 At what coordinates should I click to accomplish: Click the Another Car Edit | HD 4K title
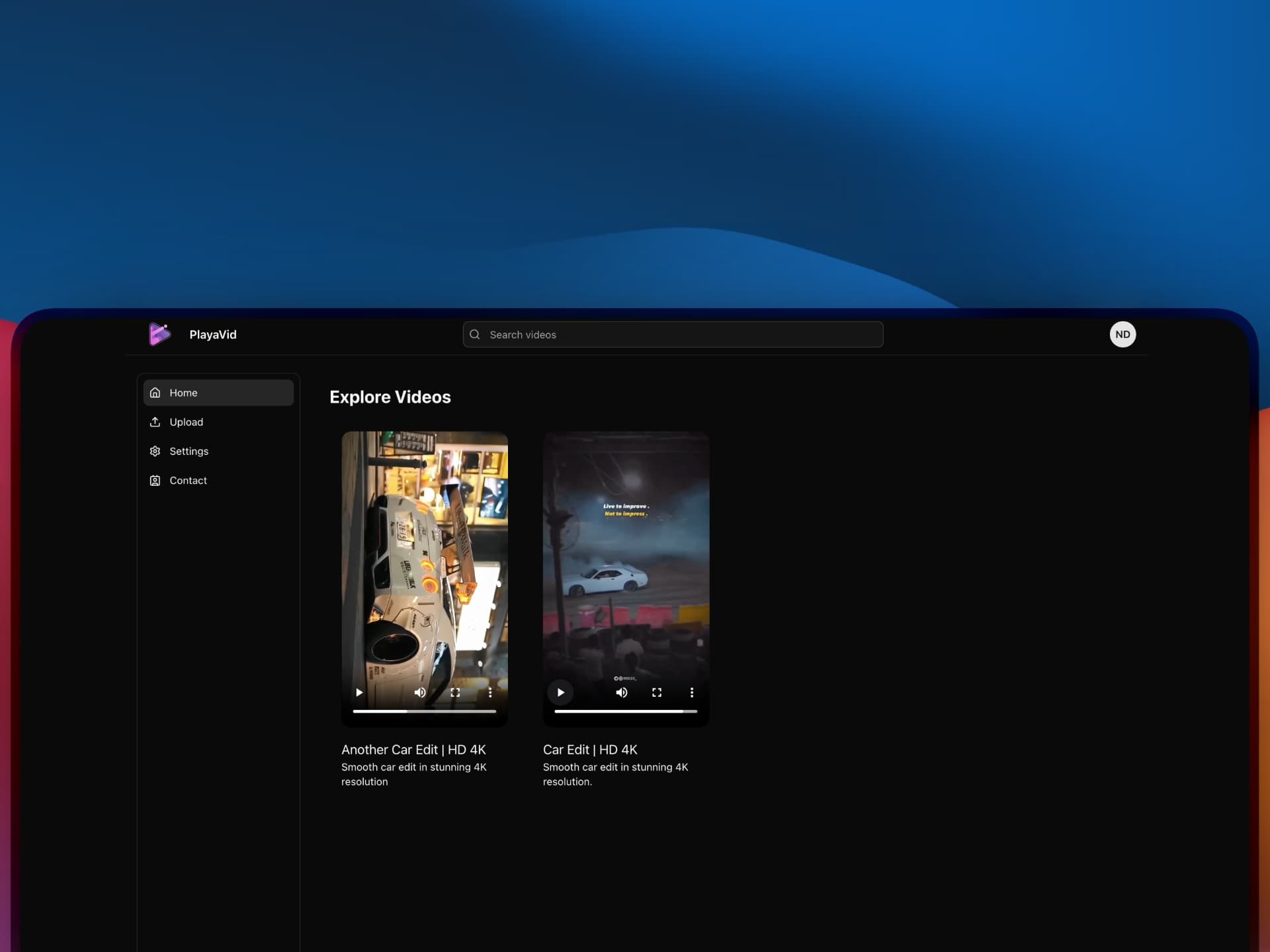tap(413, 750)
